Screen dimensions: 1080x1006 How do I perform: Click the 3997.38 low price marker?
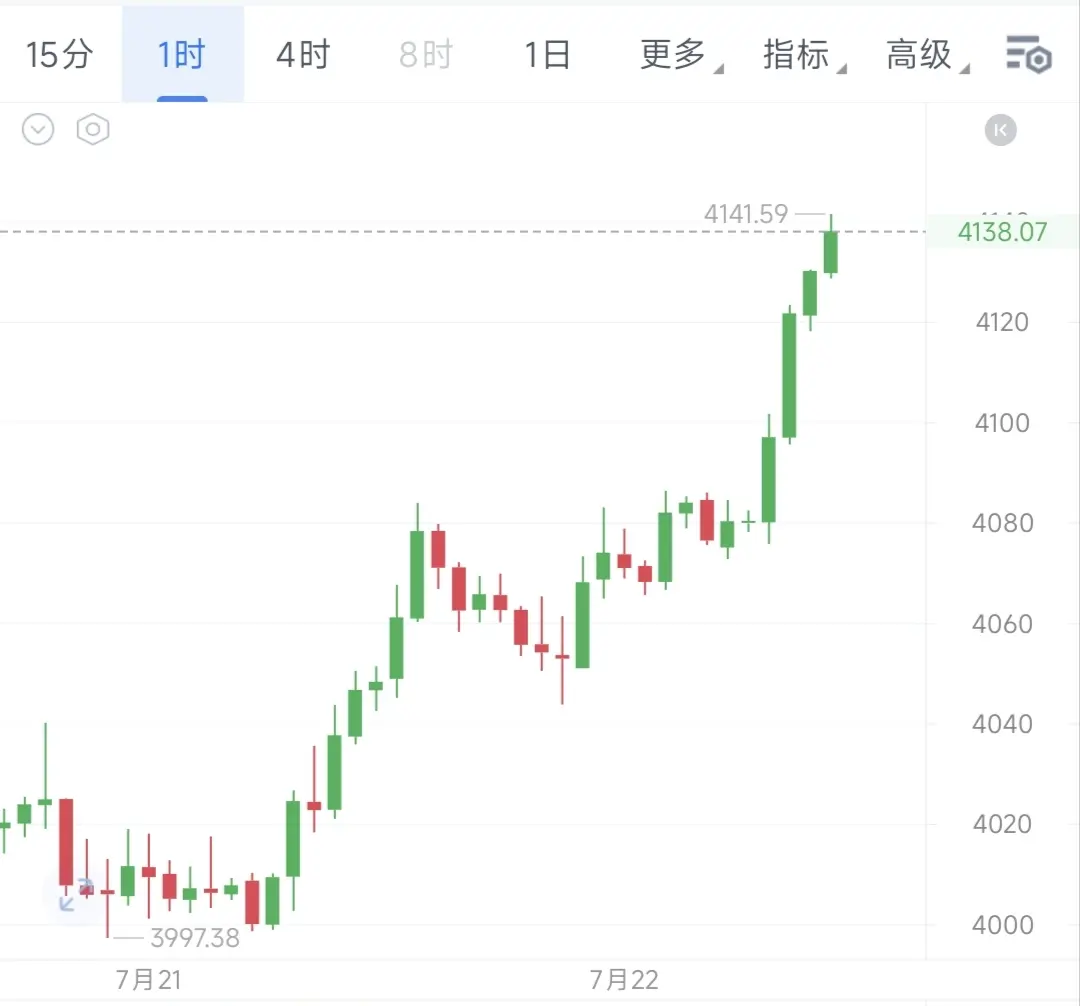[195, 938]
